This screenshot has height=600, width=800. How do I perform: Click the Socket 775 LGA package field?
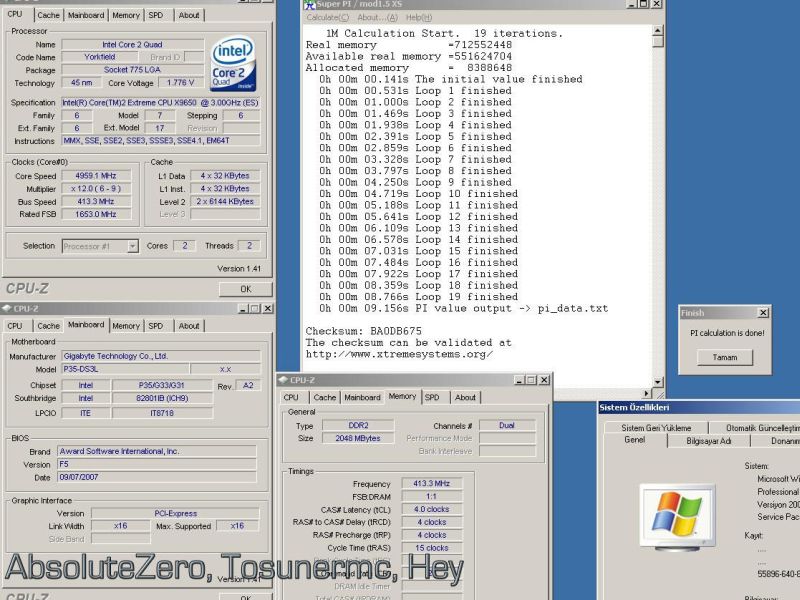click(132, 69)
